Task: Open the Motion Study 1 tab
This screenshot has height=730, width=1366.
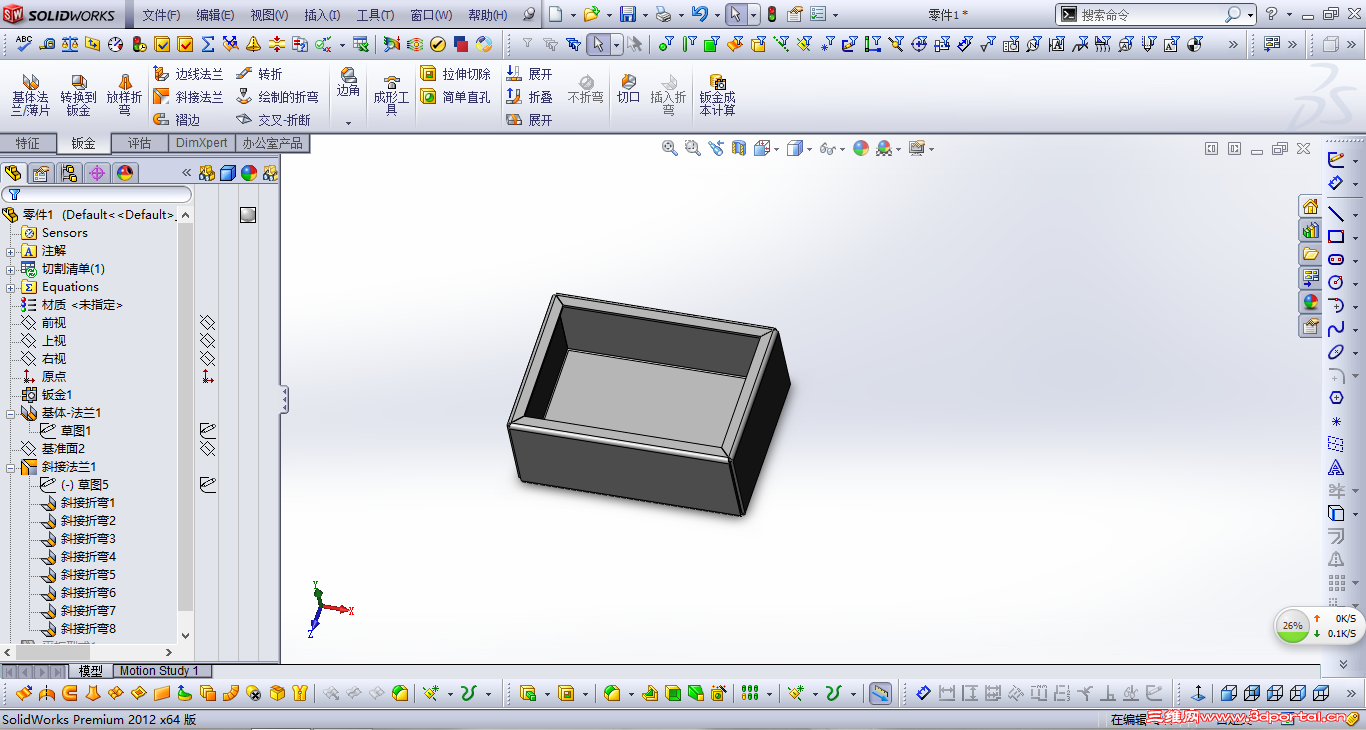Action: pos(159,671)
